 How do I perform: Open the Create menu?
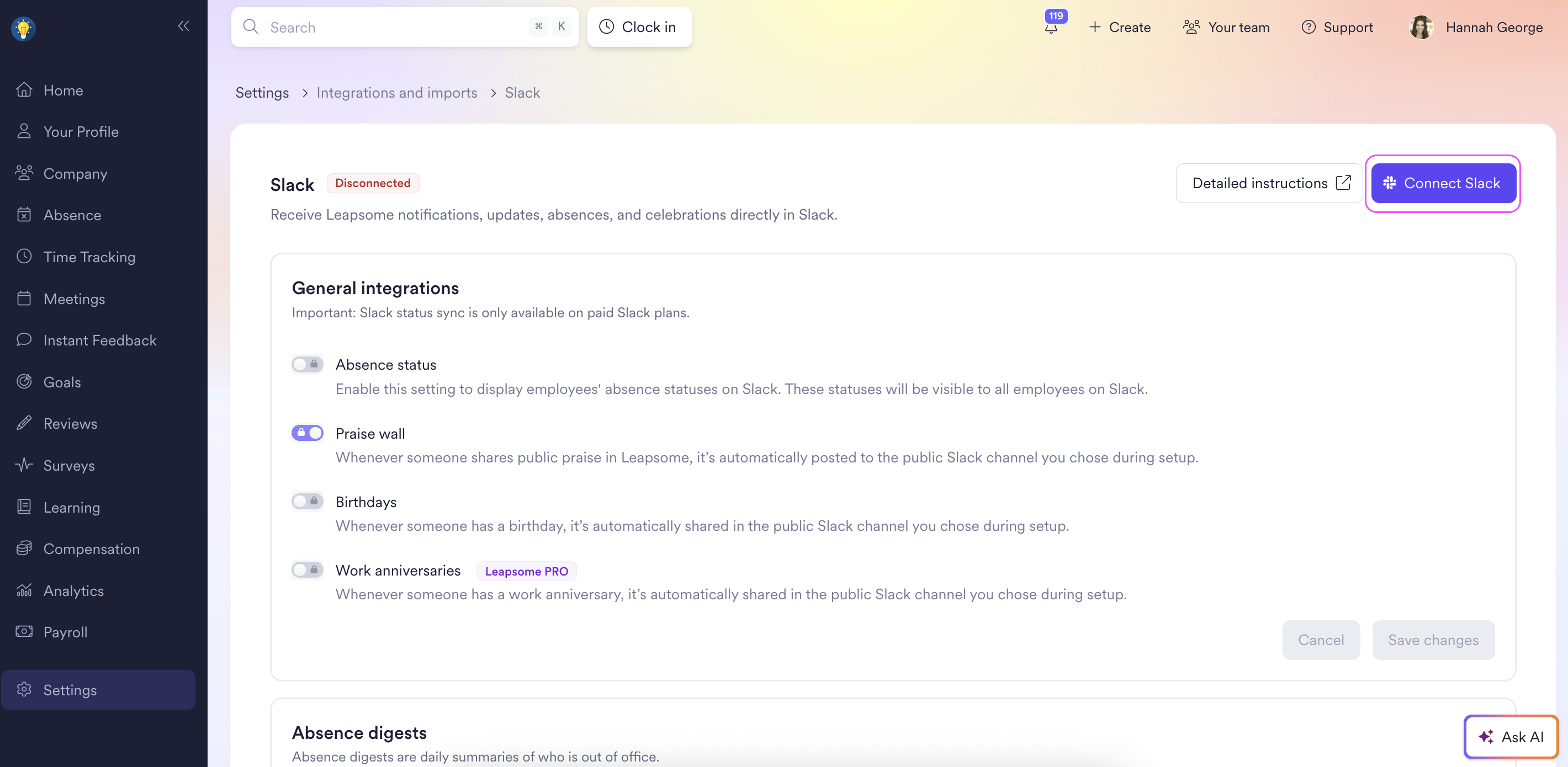pos(1120,28)
